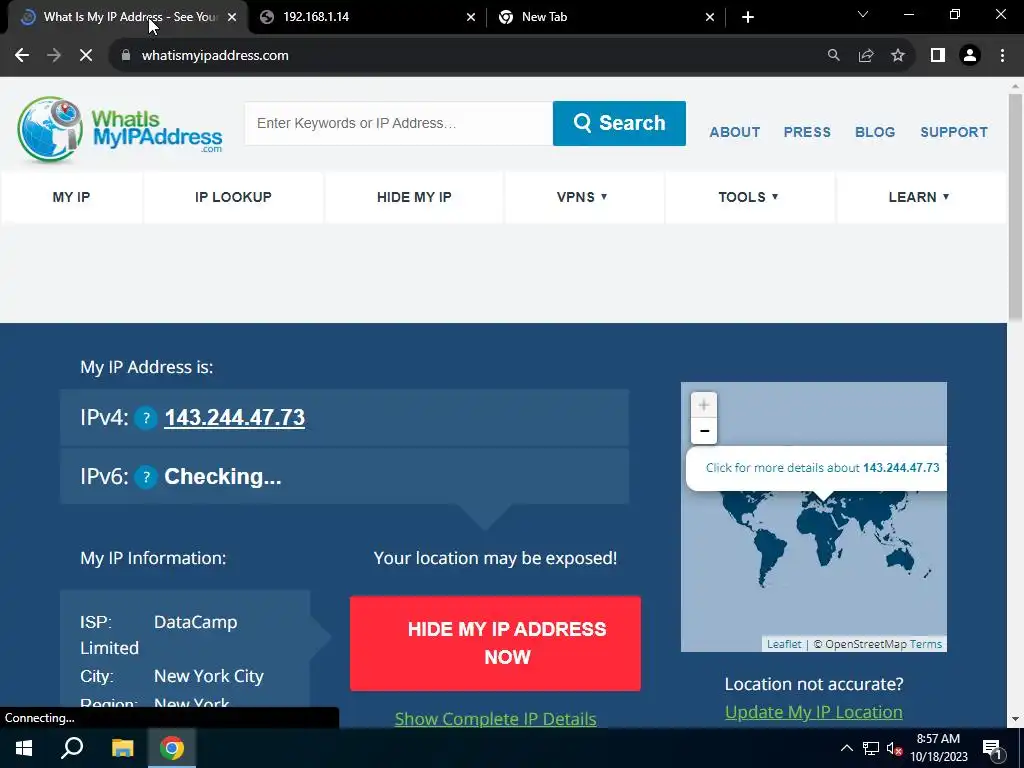Open the tab search chevron
Viewport: 1024px width, 768px height.
pyautogui.click(x=863, y=14)
